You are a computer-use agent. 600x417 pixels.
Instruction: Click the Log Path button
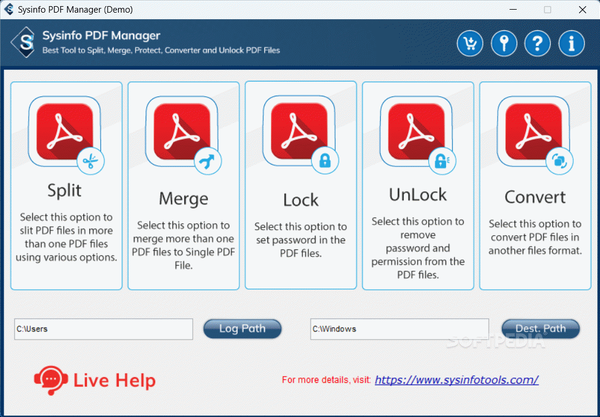click(x=242, y=329)
